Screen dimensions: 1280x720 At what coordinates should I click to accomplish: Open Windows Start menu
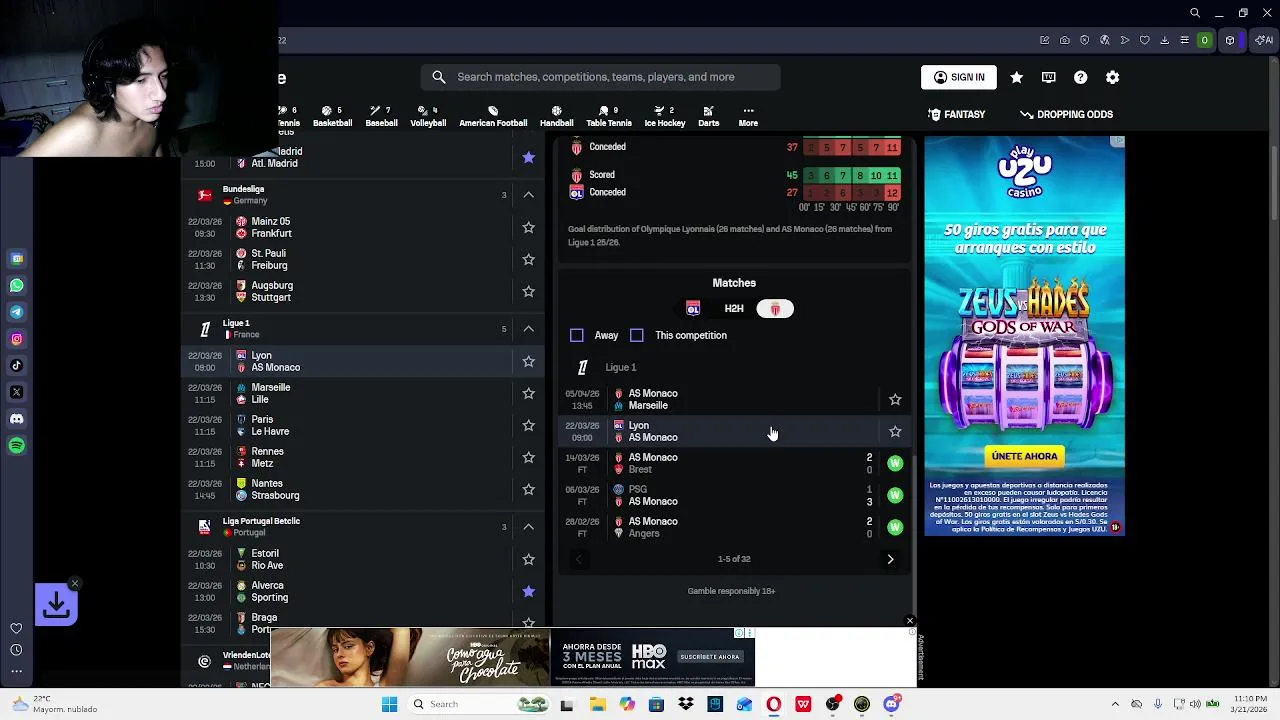[389, 704]
